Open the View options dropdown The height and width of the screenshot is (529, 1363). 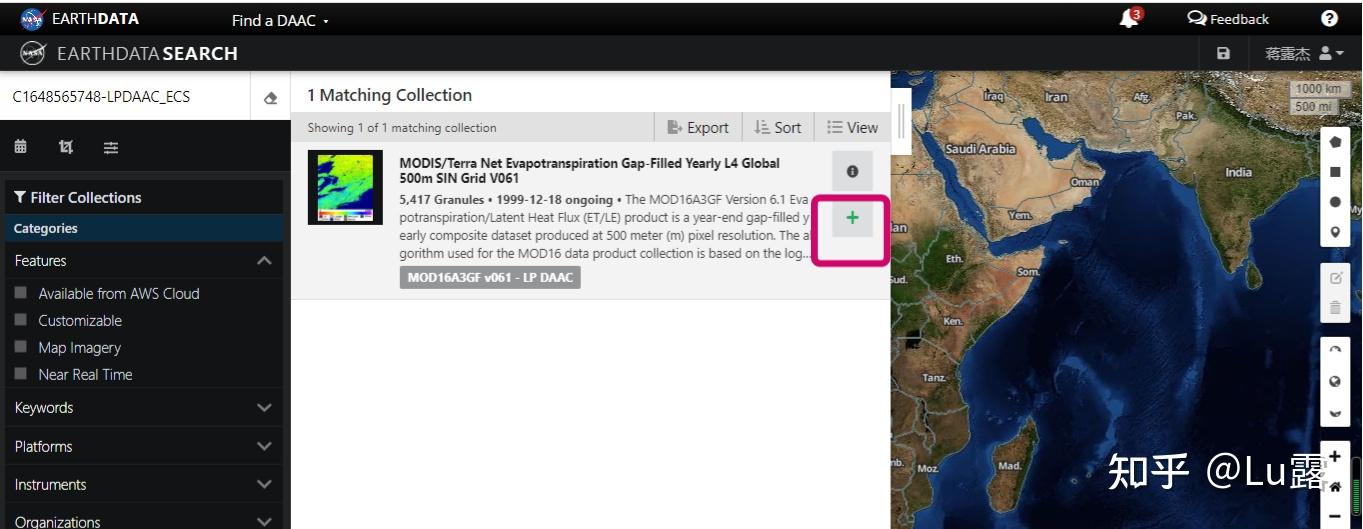point(853,127)
